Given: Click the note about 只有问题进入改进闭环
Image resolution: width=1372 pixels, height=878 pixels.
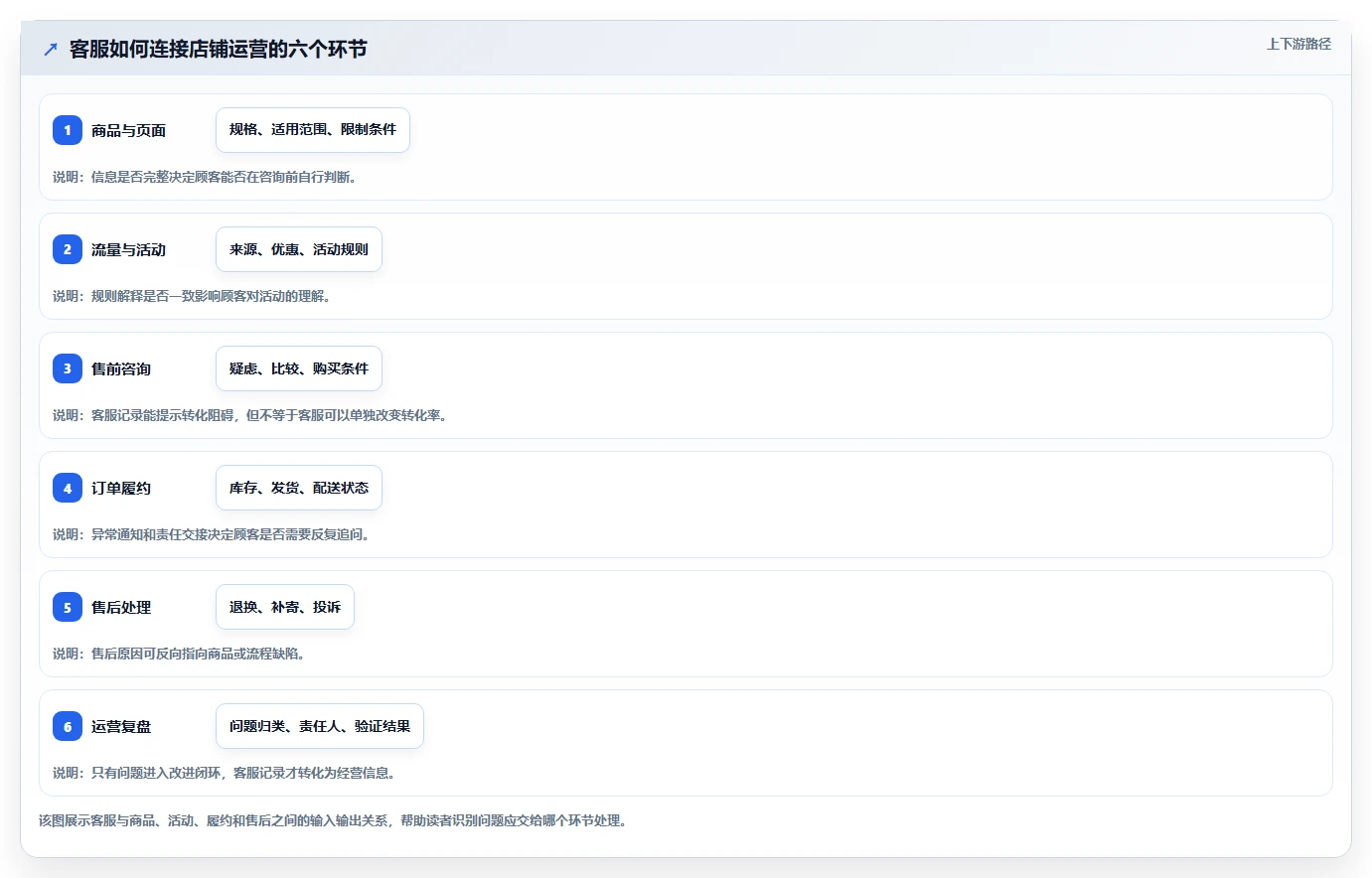Looking at the screenshot, I should (x=225, y=773).
